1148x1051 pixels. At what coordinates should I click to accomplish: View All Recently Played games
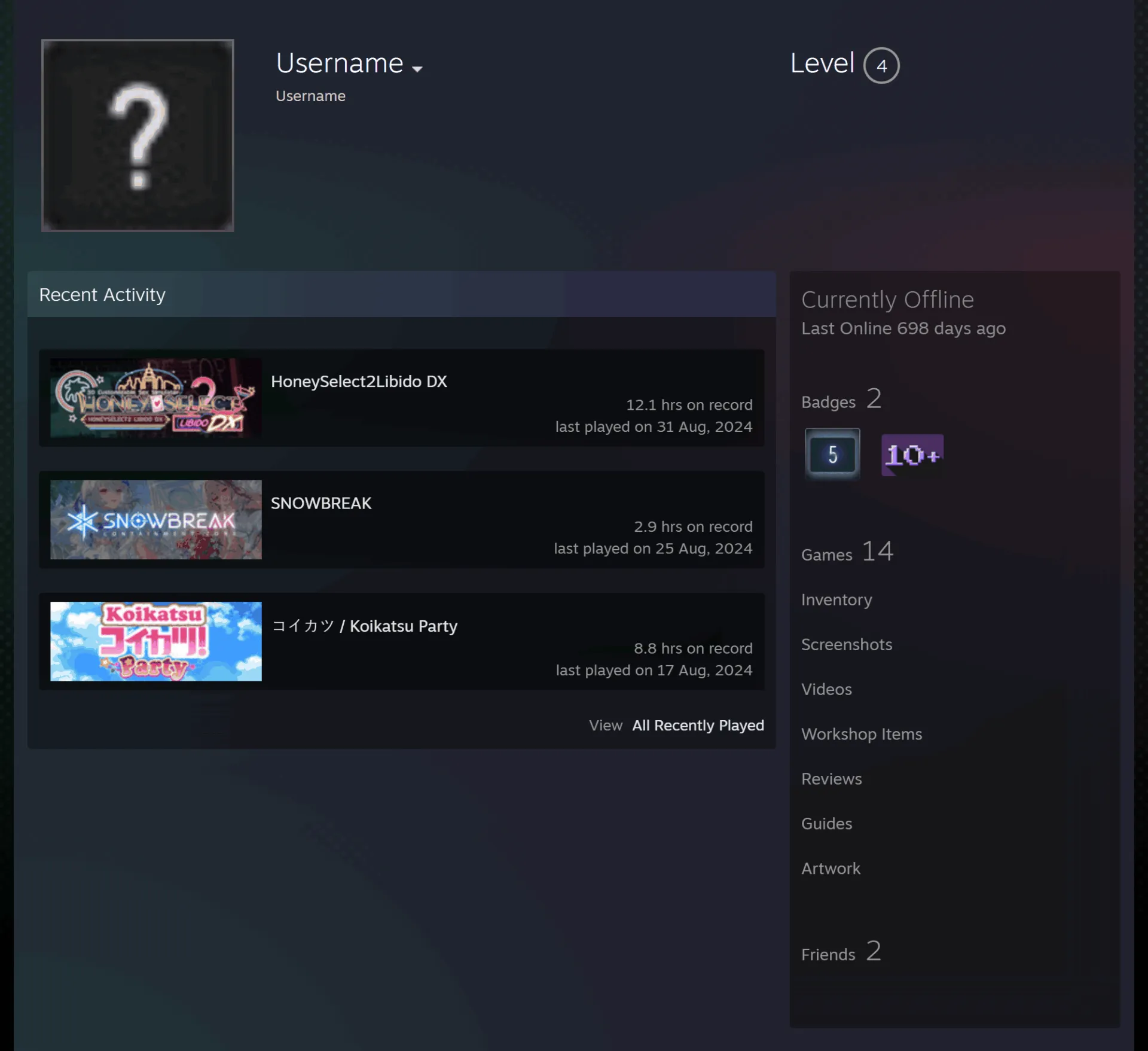click(x=698, y=726)
